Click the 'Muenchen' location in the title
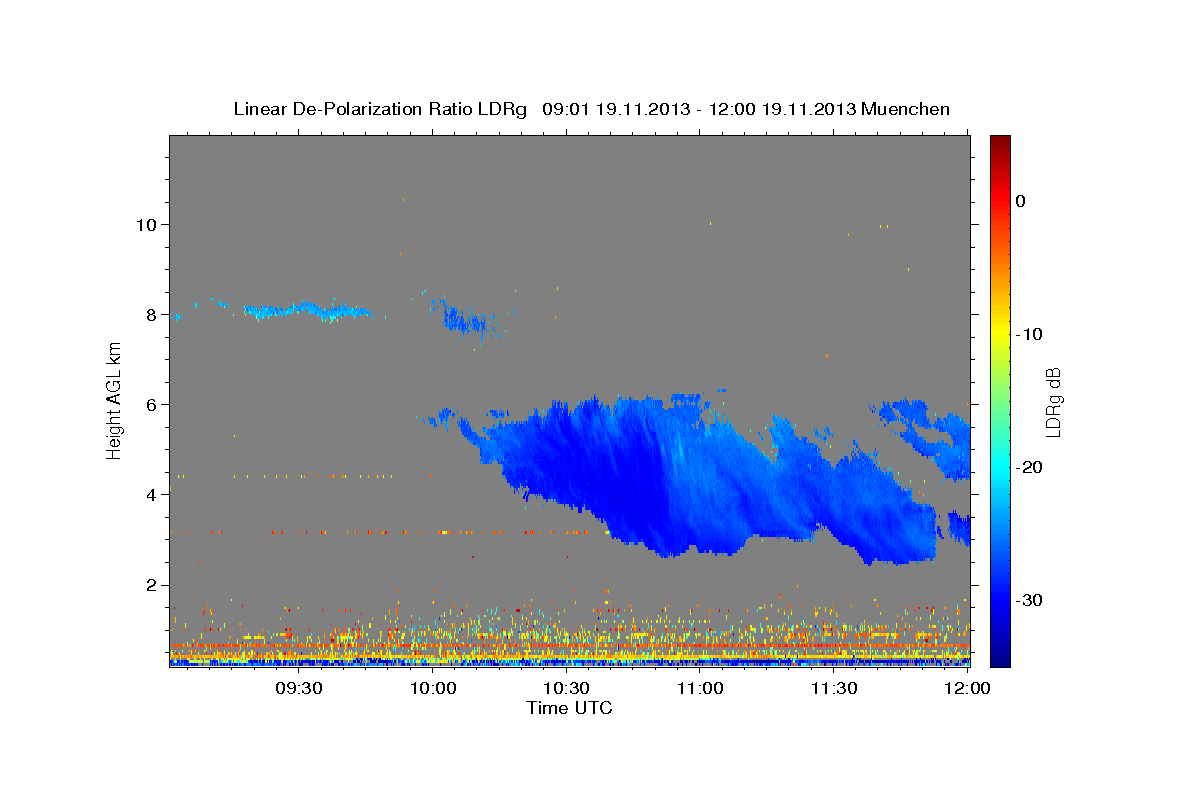The width and height of the screenshot is (1200, 800). tap(906, 109)
